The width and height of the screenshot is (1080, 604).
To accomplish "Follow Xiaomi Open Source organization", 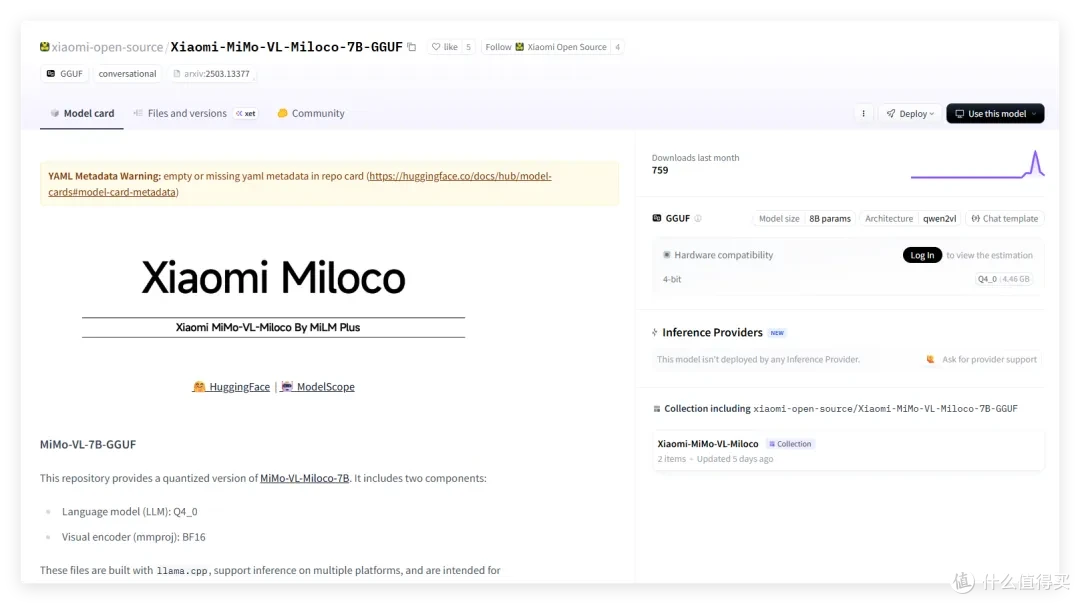I will (x=546, y=47).
